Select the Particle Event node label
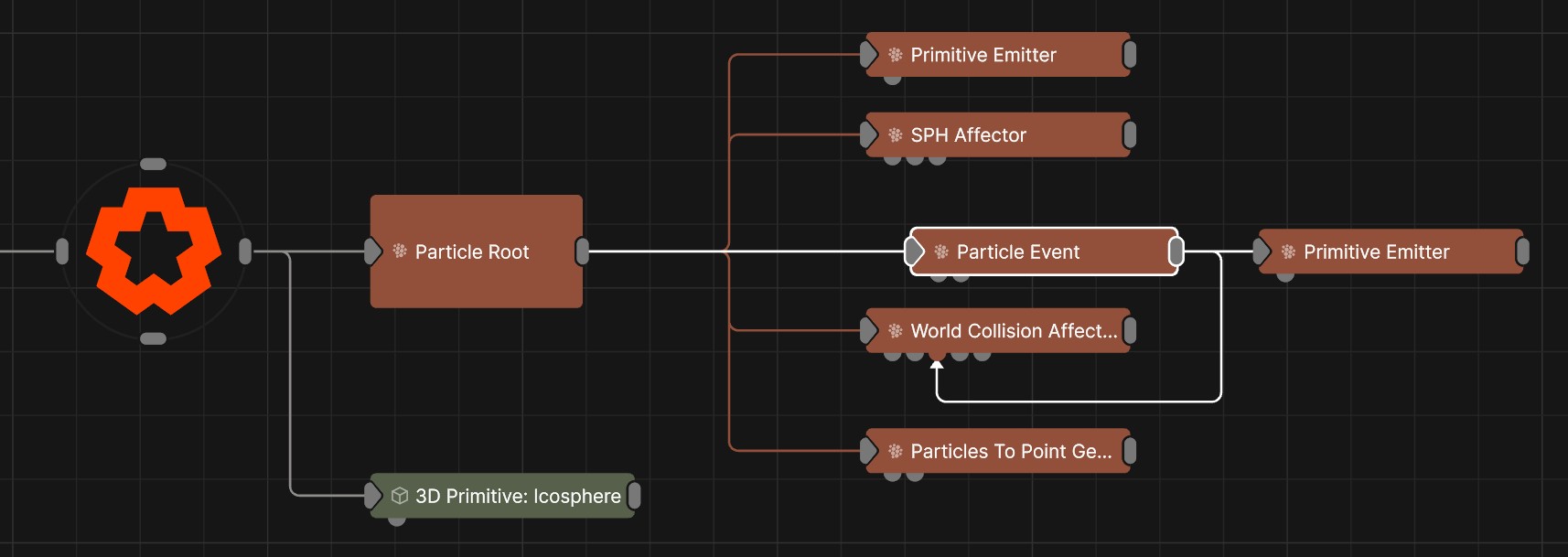The image size is (1568, 557). (x=1018, y=252)
